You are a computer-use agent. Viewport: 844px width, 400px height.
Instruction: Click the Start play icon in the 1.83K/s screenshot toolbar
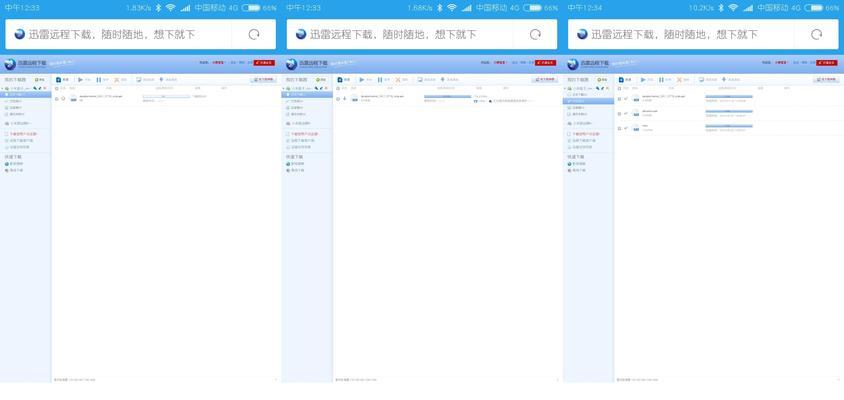pyautogui.click(x=80, y=80)
